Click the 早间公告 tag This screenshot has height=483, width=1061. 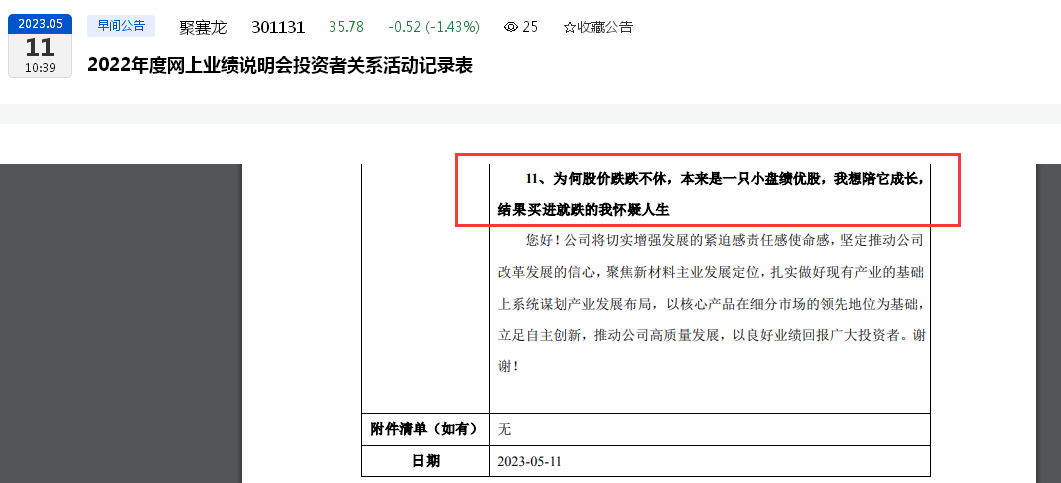tap(121, 26)
